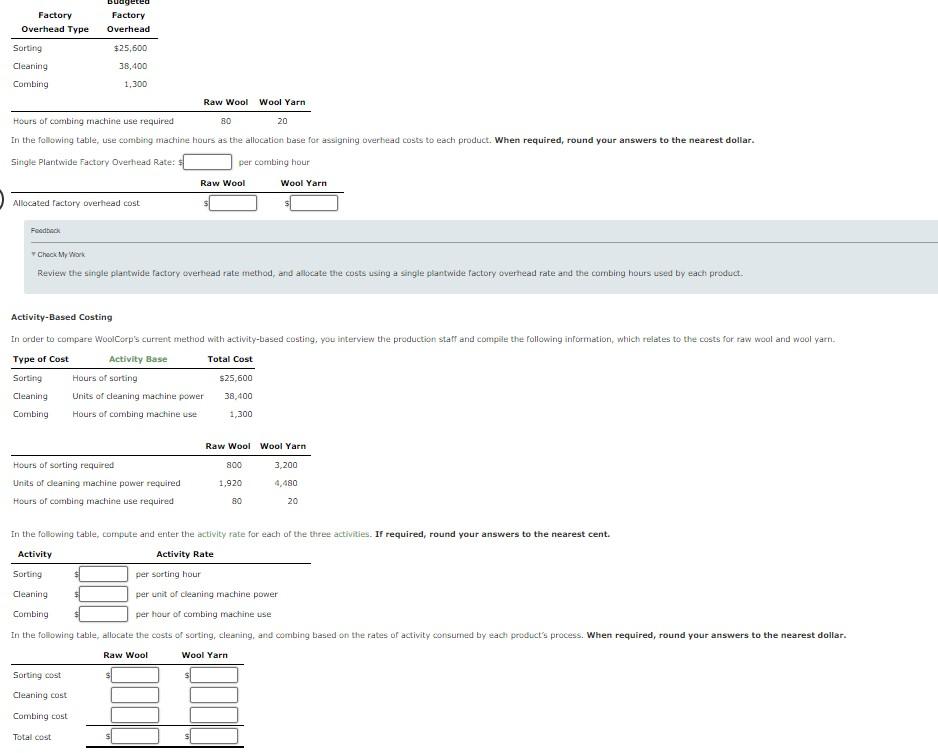The width and height of the screenshot is (938, 753).
Task: Click Raw Wool Combing cost field
Action: point(135,715)
